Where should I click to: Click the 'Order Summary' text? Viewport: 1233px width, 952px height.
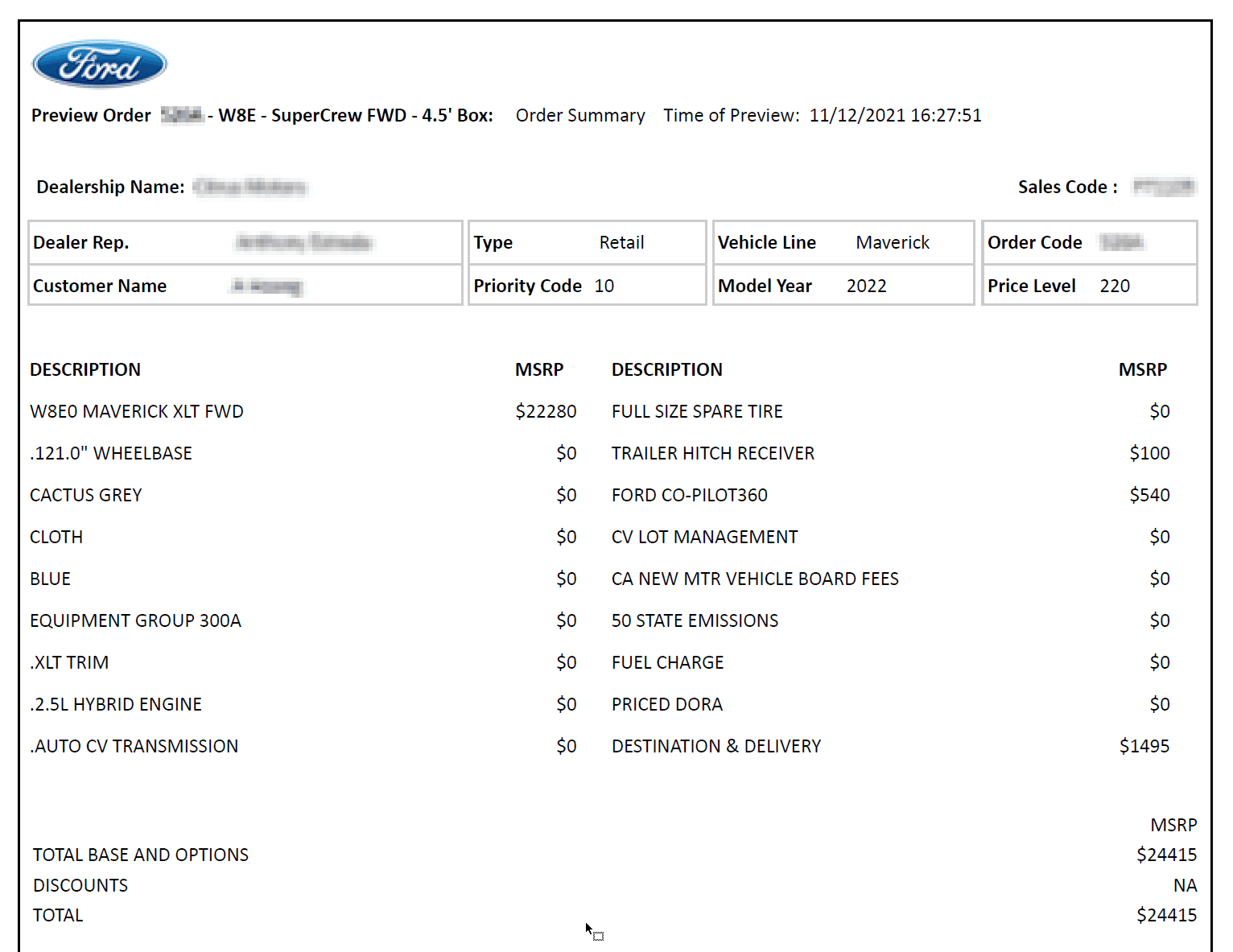coord(580,116)
